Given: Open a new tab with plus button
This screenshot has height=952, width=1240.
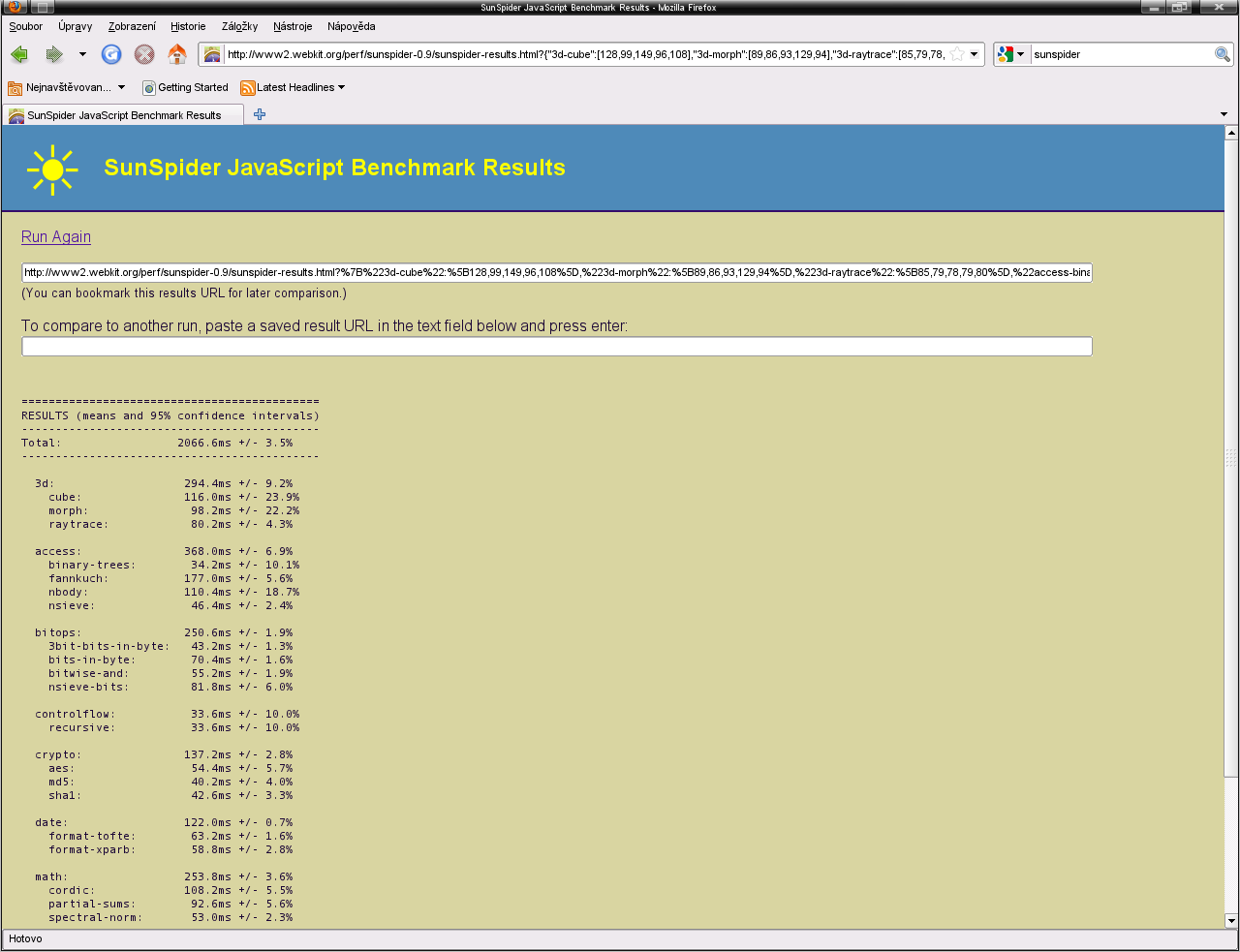Looking at the screenshot, I should [x=260, y=114].
